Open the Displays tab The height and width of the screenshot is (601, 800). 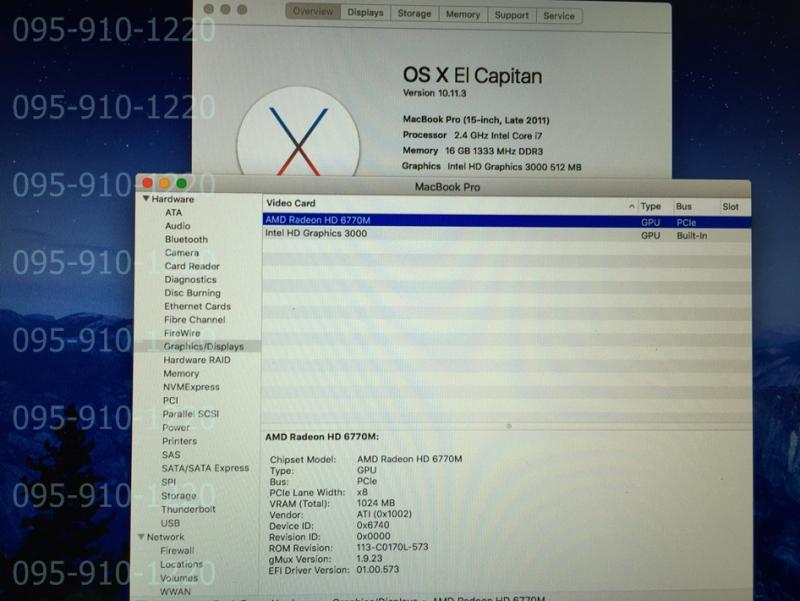(x=365, y=13)
